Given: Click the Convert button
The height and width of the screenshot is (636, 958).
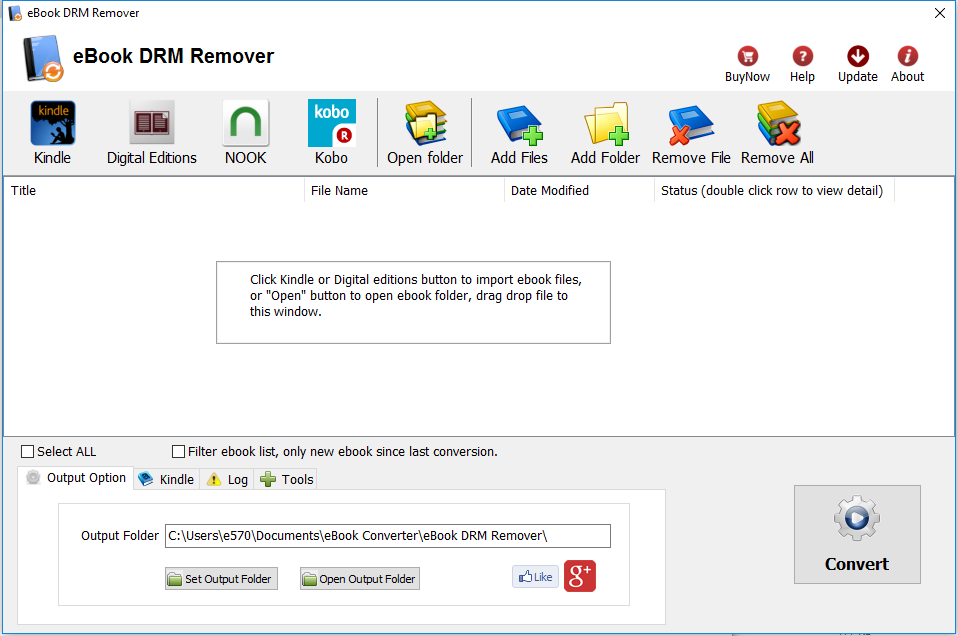Looking at the screenshot, I should [x=857, y=534].
